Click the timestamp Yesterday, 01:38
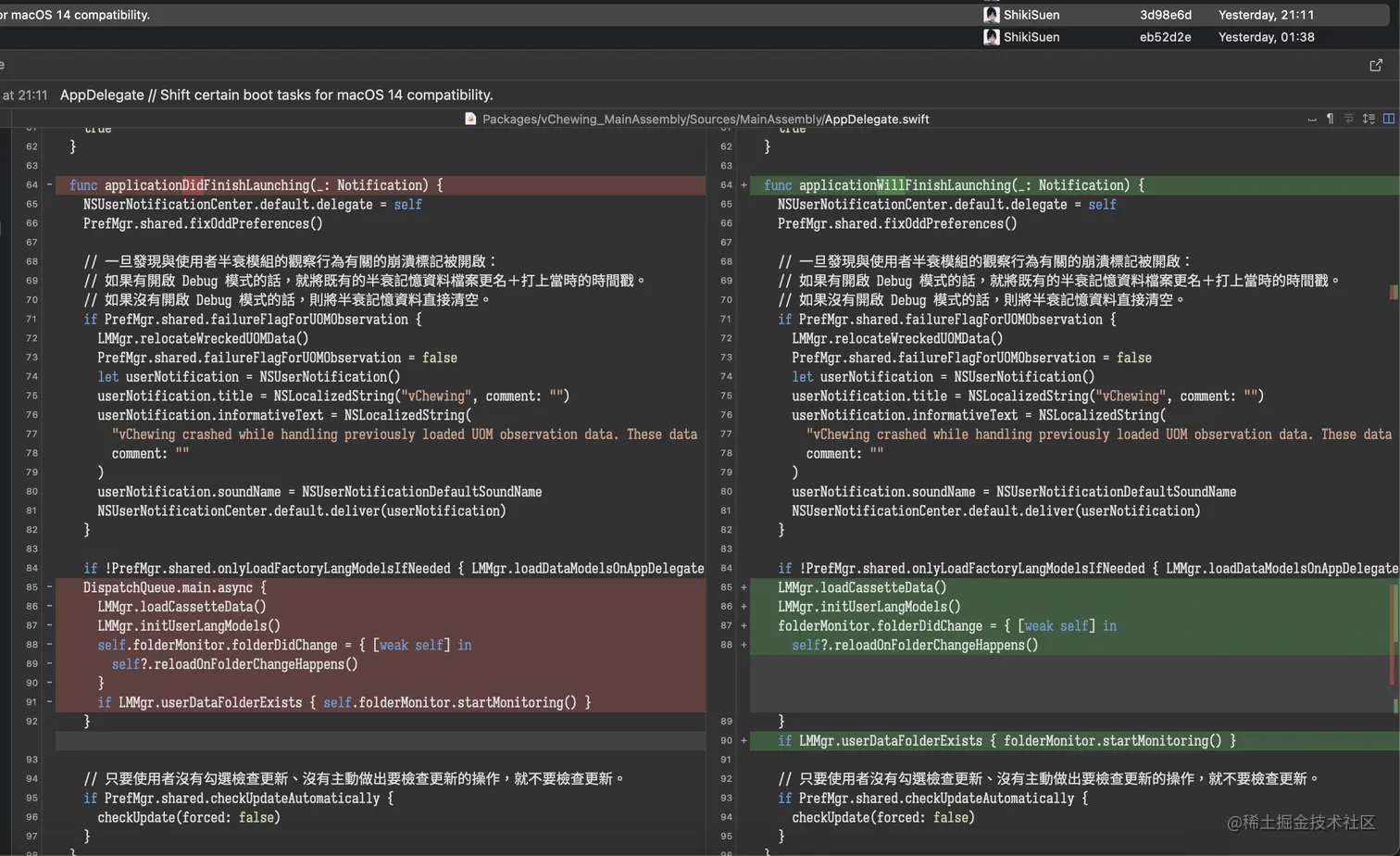1400x856 pixels. 1266,37
